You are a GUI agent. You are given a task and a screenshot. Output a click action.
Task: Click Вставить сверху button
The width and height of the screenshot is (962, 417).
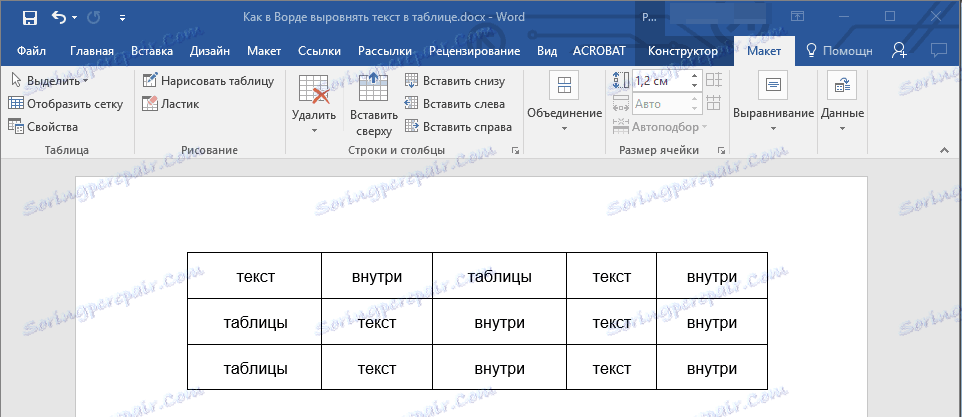374,104
